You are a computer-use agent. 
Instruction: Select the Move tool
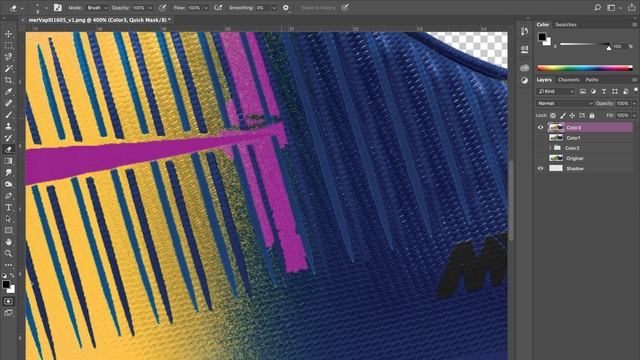[x=8, y=34]
